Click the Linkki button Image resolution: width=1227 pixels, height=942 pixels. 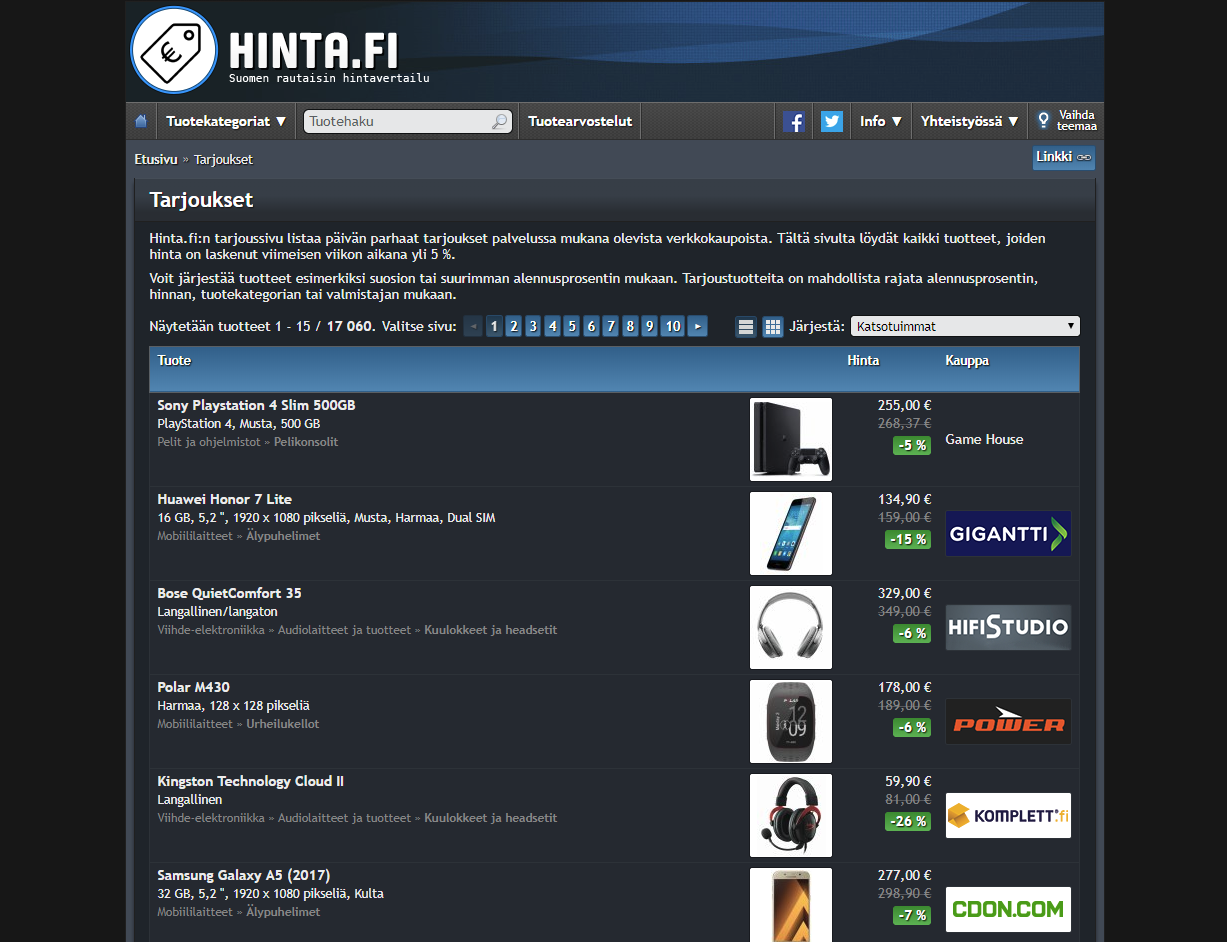(1064, 157)
